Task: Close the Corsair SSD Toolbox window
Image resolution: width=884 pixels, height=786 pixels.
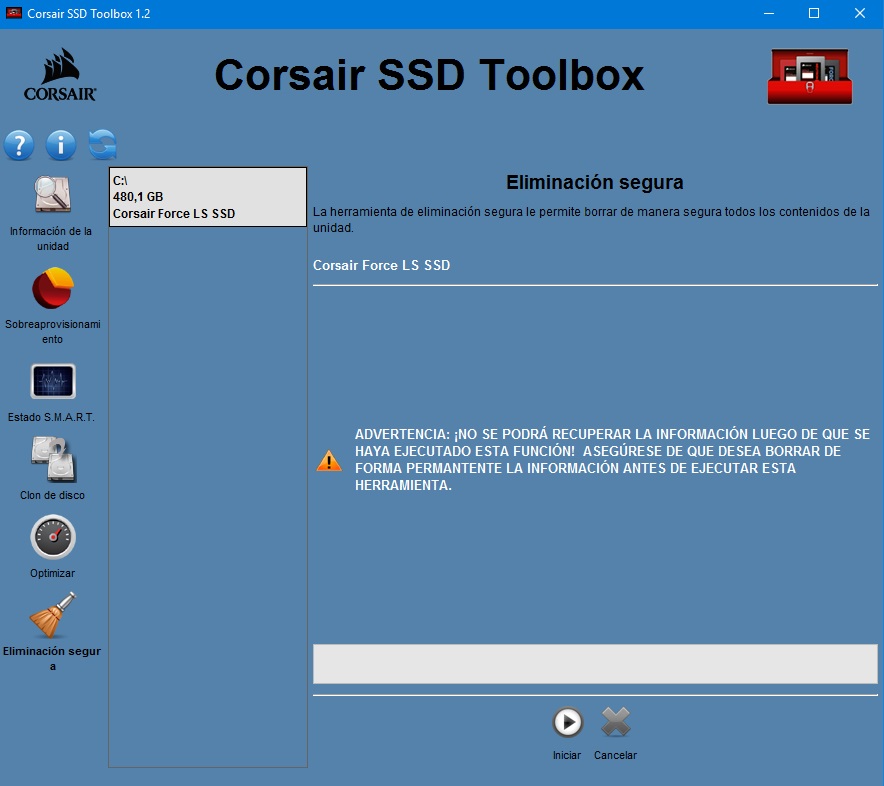Action: 860,14
